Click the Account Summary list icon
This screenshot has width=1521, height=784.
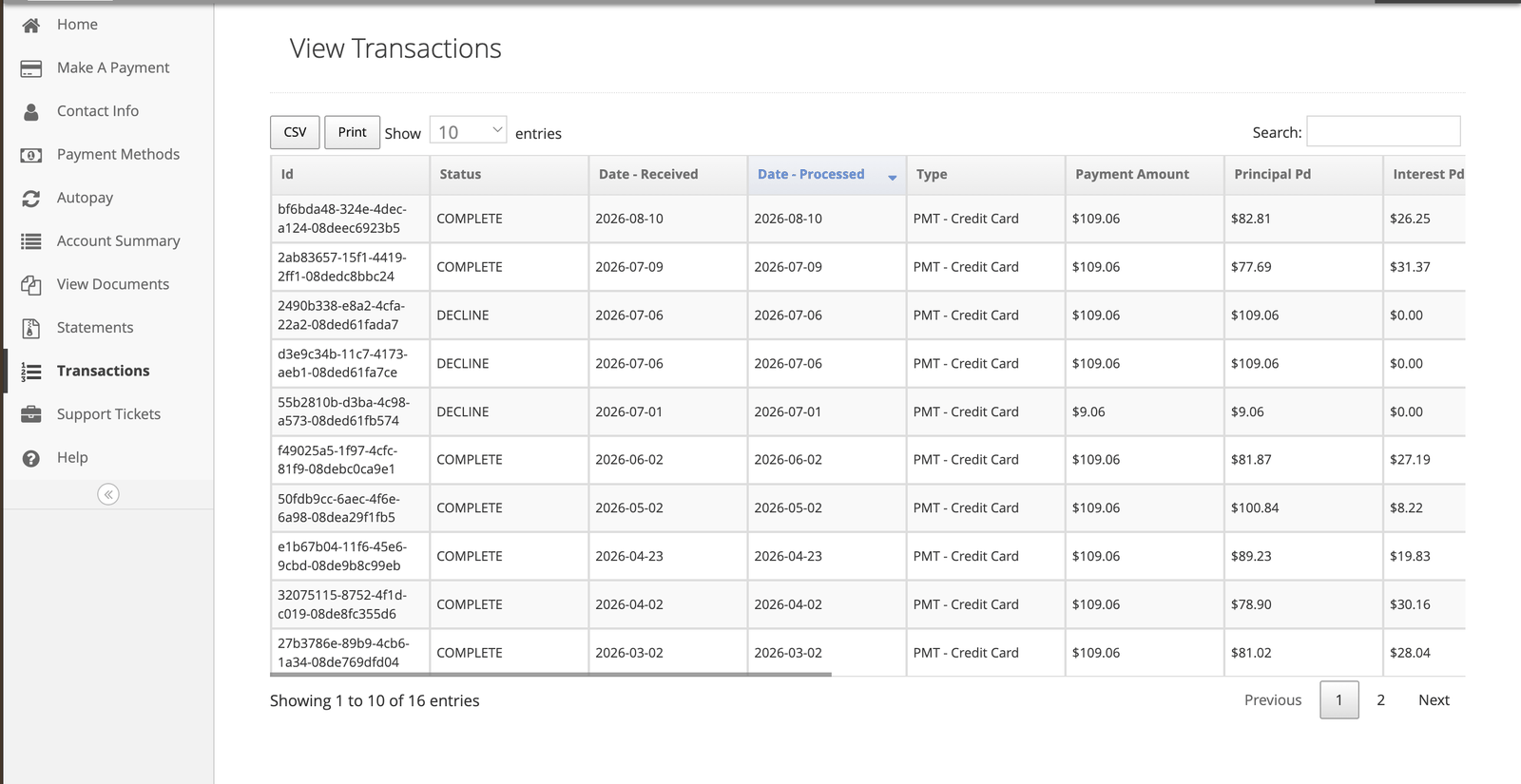pyautogui.click(x=31, y=241)
